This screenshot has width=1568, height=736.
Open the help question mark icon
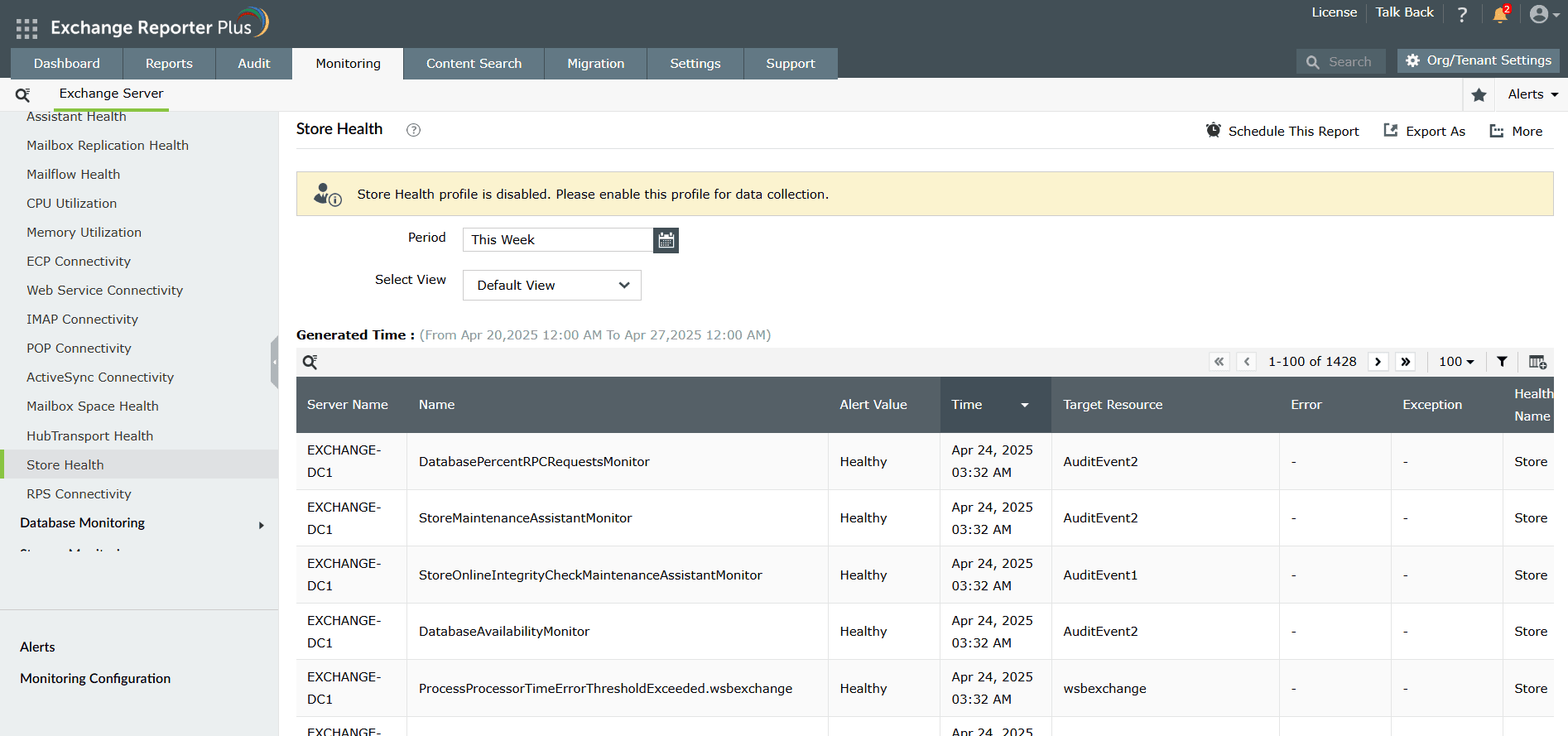[x=1462, y=15]
